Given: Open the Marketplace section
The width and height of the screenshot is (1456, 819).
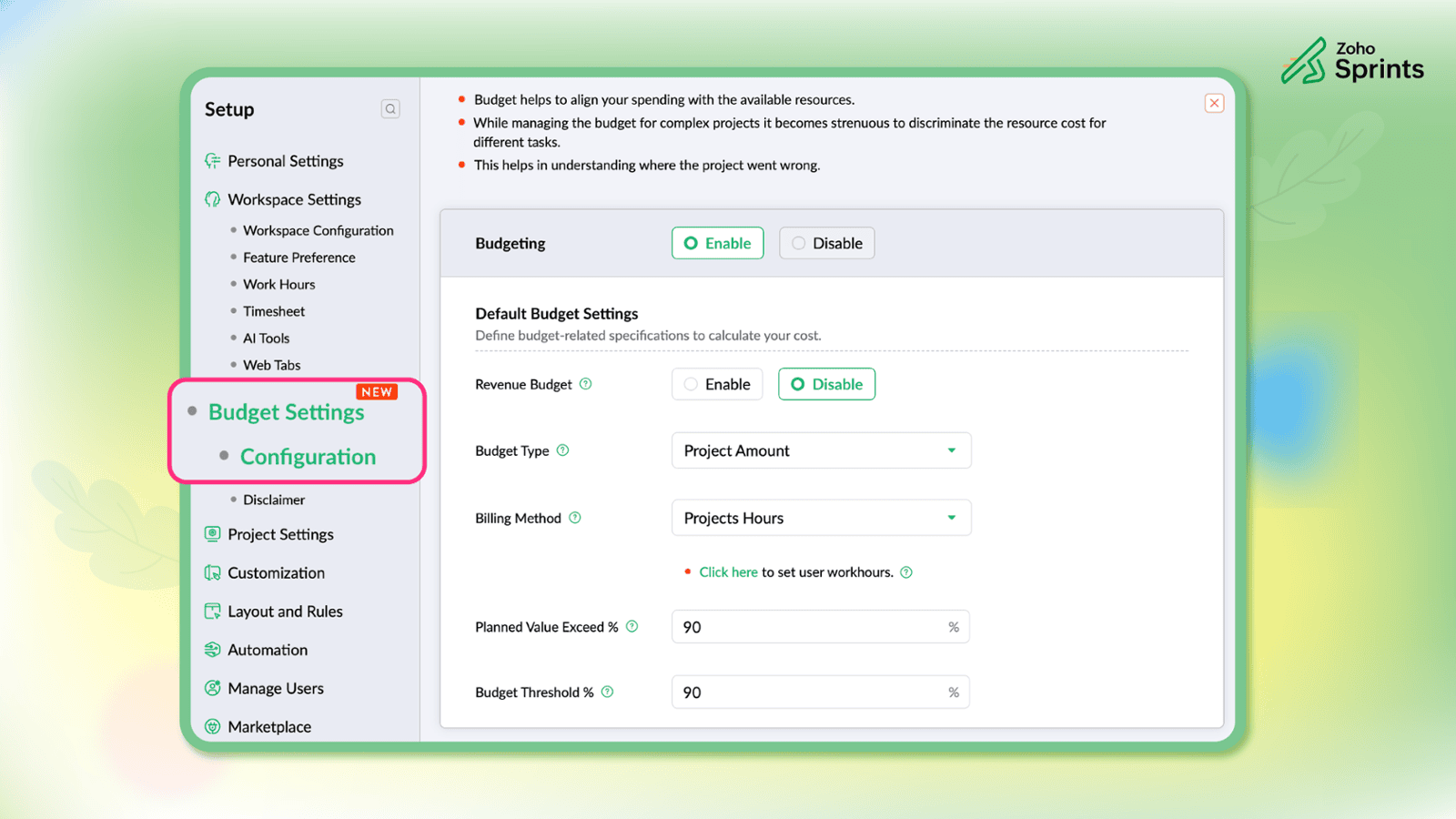Looking at the screenshot, I should point(269,726).
